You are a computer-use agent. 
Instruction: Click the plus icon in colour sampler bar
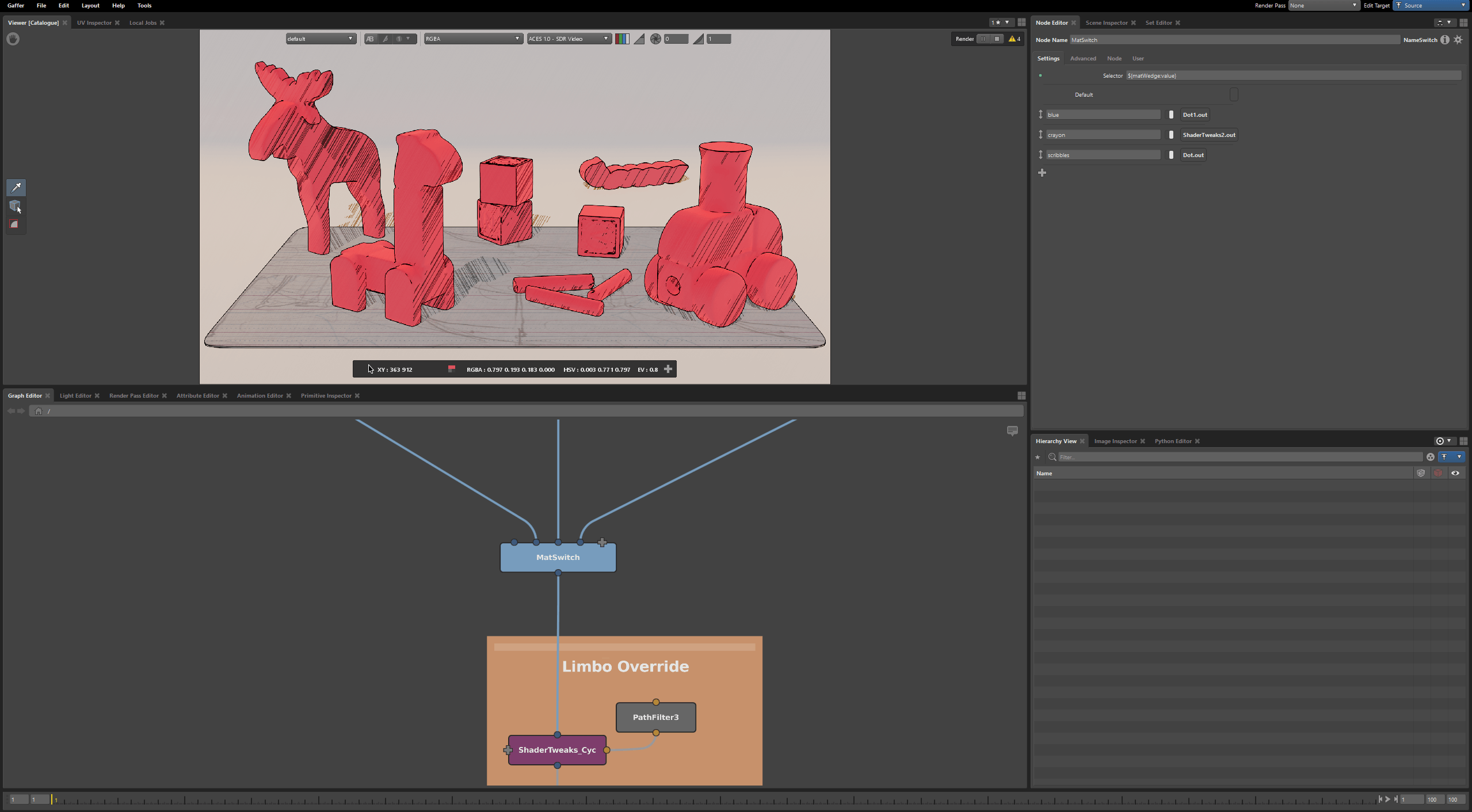[x=668, y=369]
